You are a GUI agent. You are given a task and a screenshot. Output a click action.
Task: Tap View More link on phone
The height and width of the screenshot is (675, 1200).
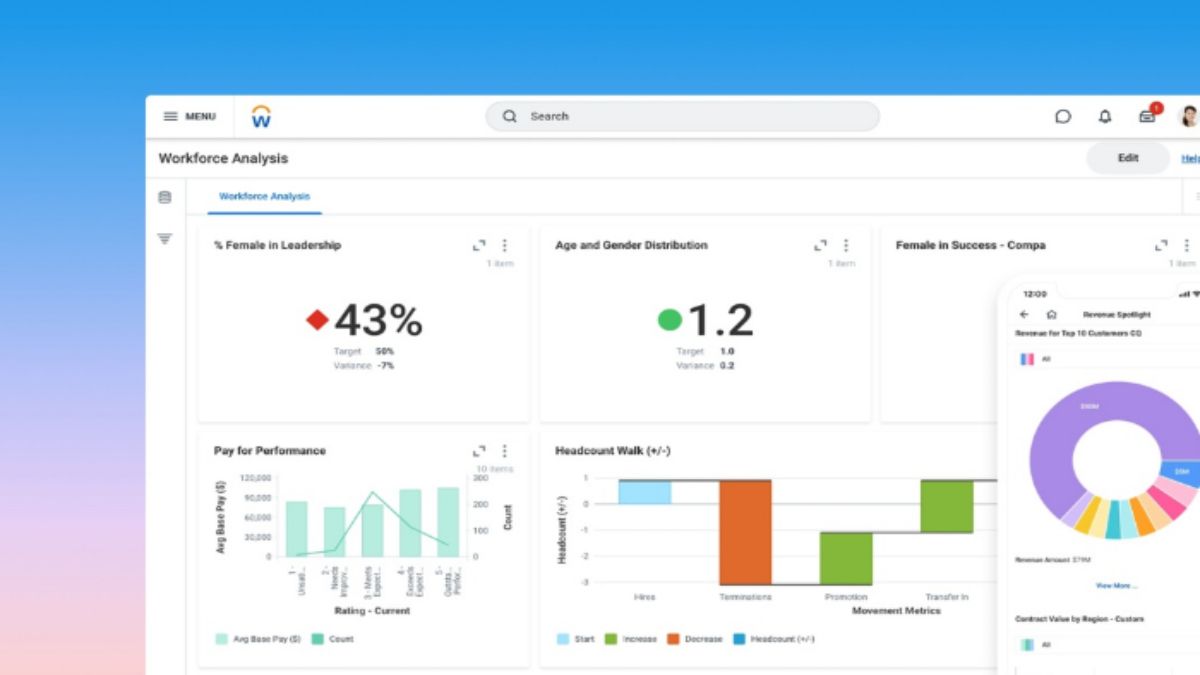[x=1116, y=585]
